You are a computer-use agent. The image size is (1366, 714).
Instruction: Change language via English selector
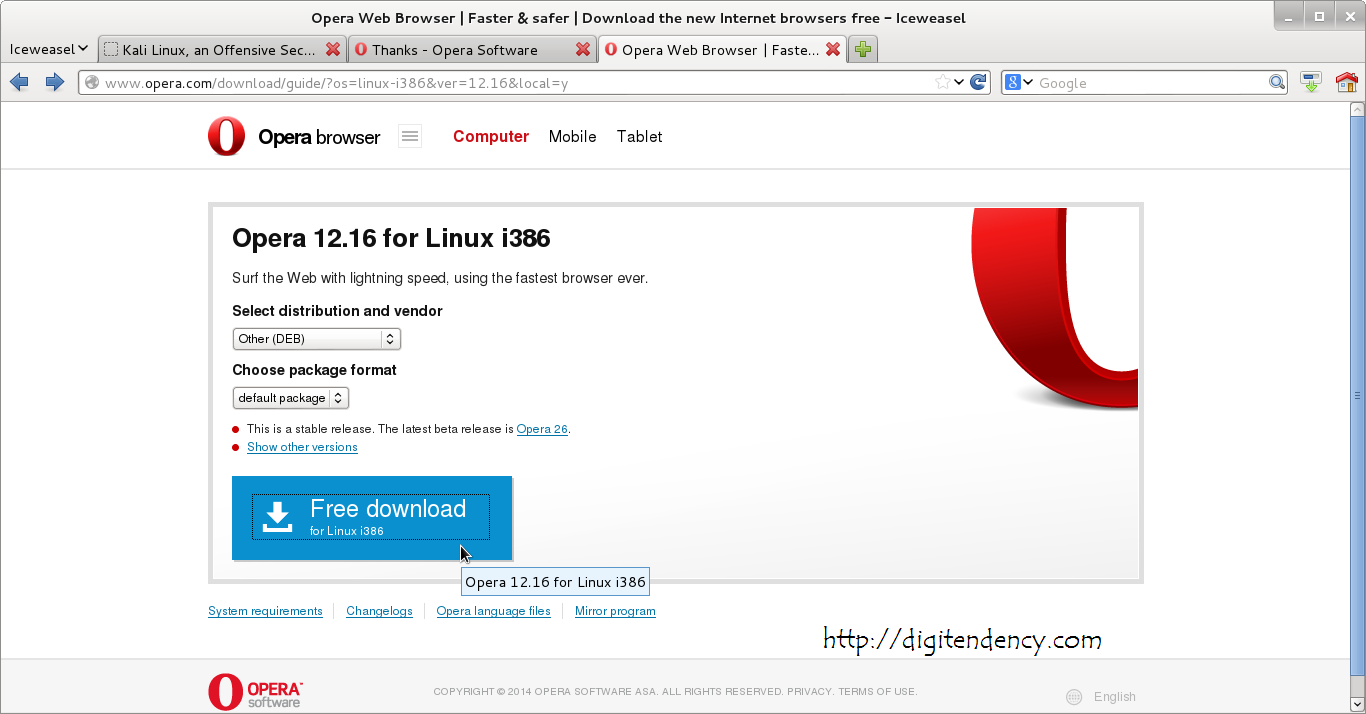(1115, 697)
